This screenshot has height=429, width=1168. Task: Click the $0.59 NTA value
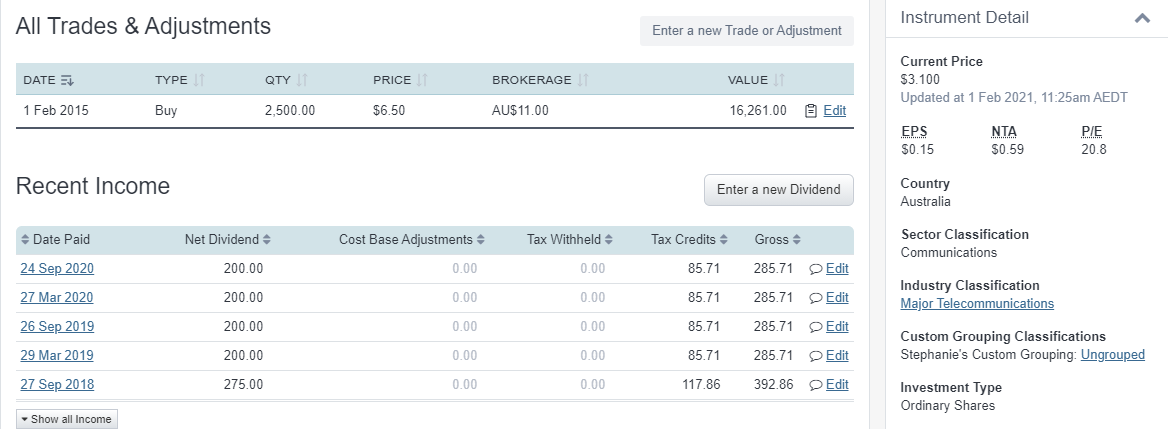[1007, 150]
